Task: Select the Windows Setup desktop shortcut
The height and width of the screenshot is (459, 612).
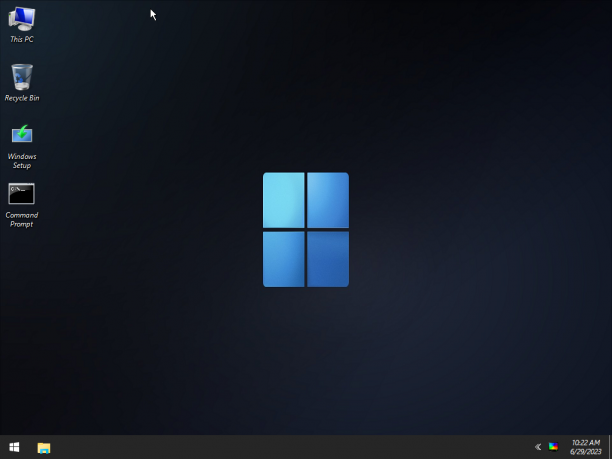Action: 22,147
